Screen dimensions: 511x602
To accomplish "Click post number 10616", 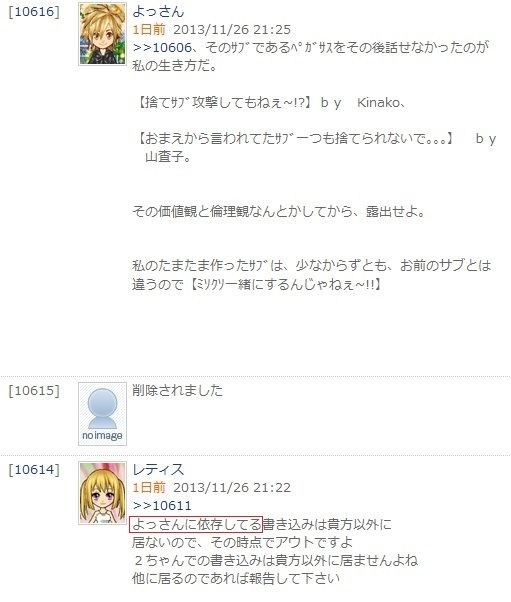I will pos(34,12).
